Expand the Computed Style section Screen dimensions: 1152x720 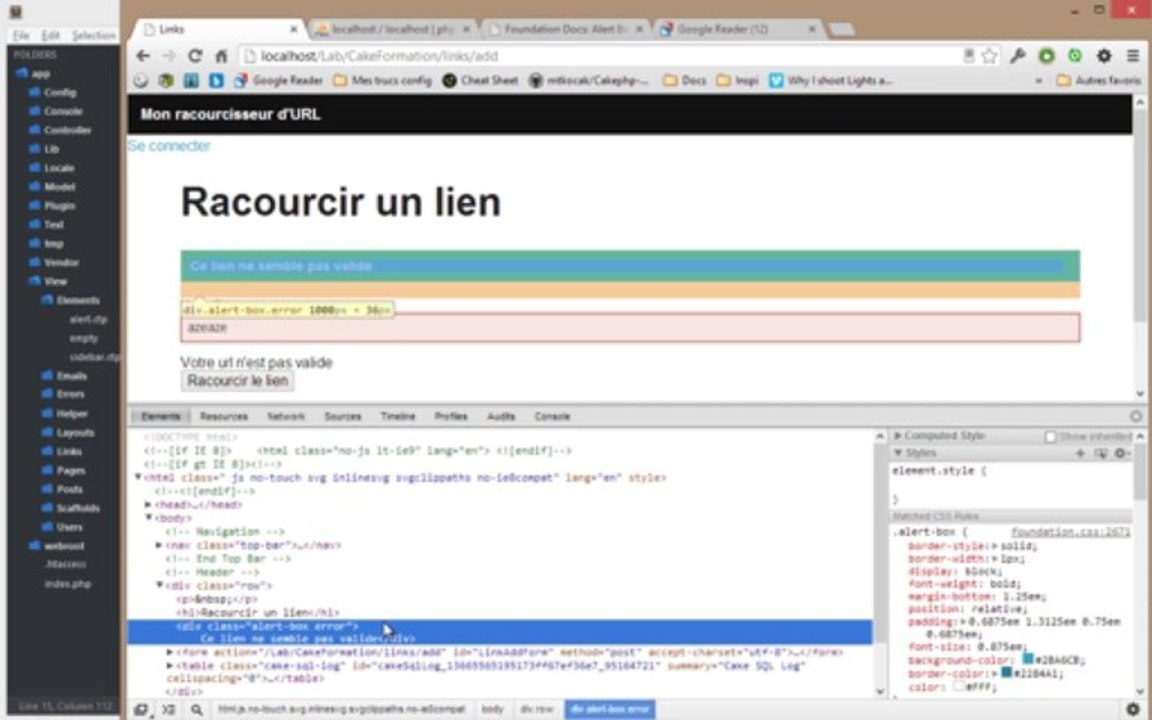pyautogui.click(x=897, y=436)
